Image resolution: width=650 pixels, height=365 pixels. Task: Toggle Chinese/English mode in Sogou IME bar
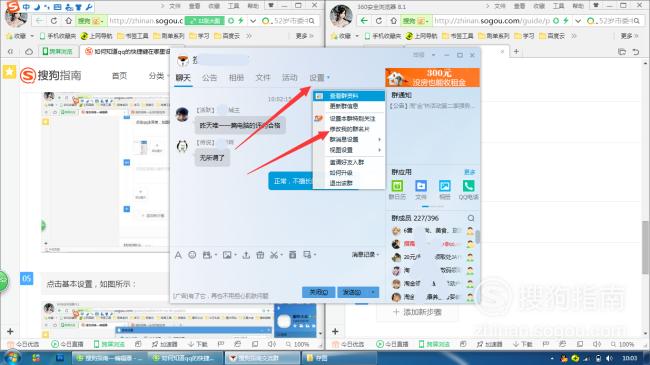tap(26, 7)
